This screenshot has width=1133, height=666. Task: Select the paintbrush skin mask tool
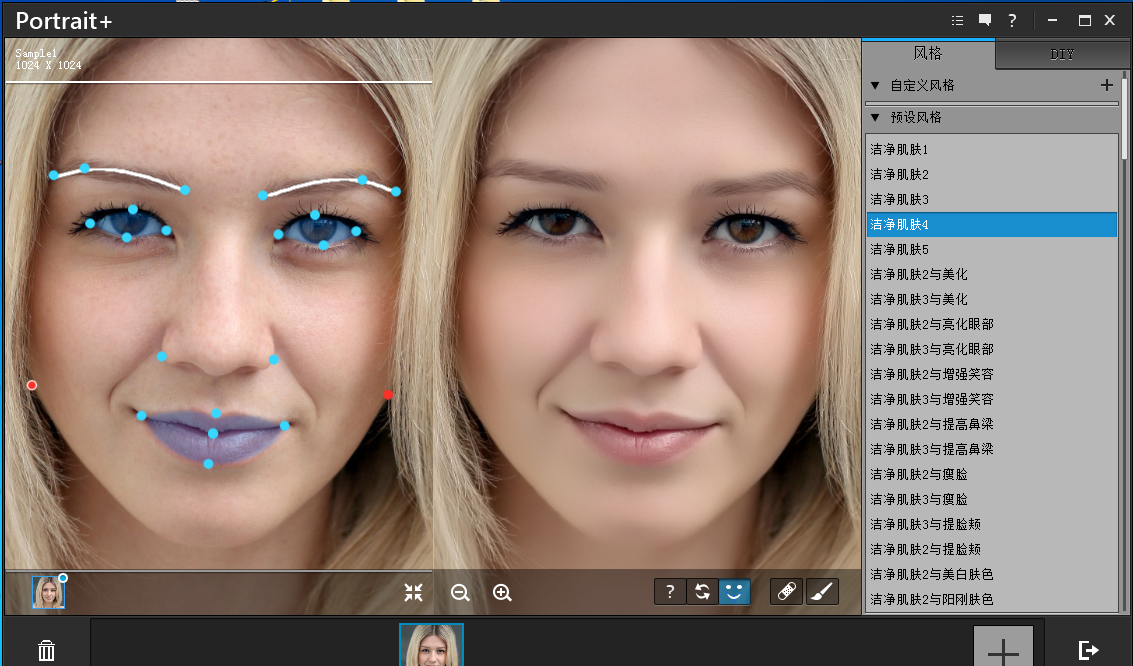pos(820,592)
